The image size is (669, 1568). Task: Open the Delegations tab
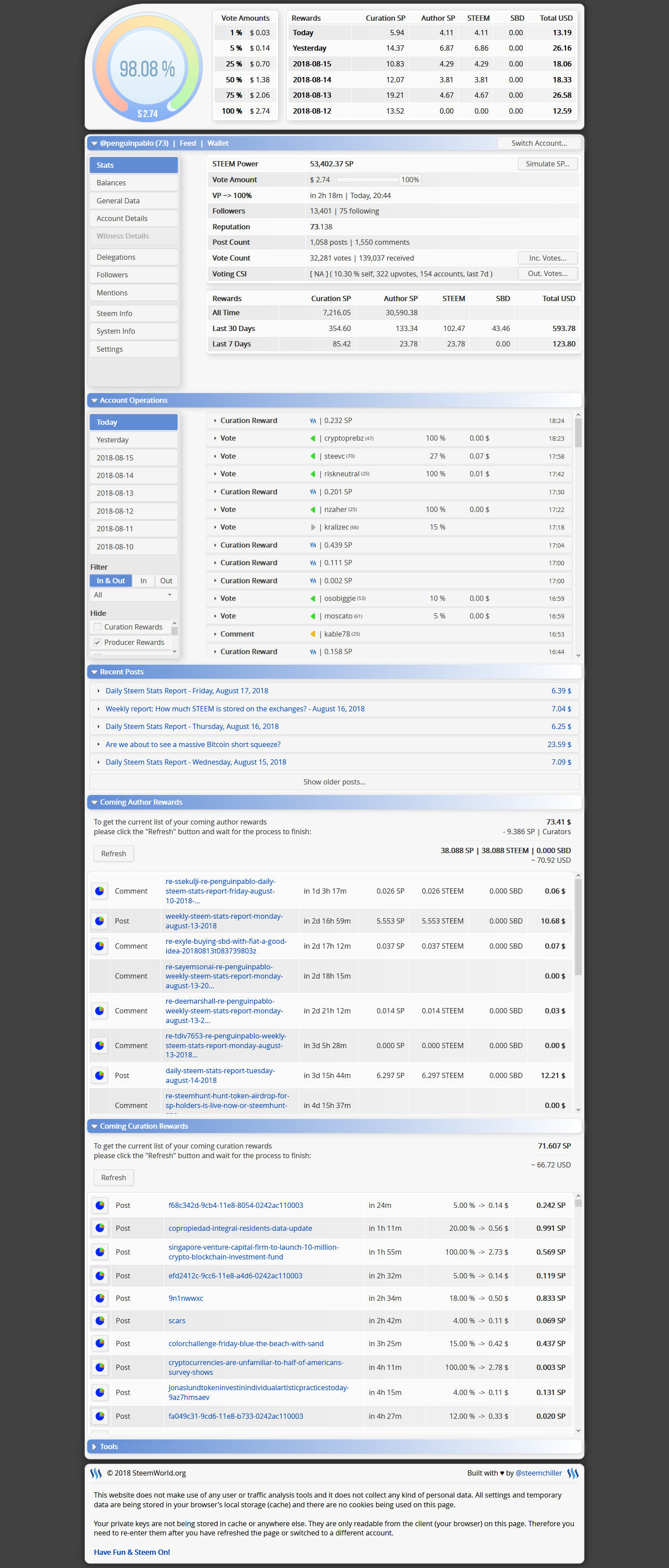[x=133, y=258]
